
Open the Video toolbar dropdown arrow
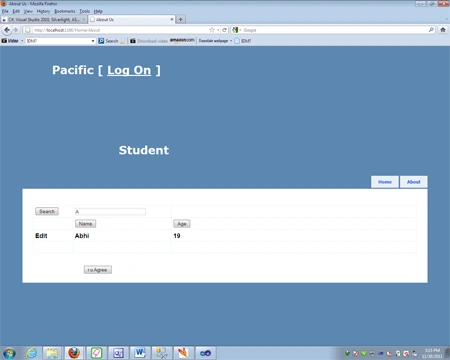(22, 41)
